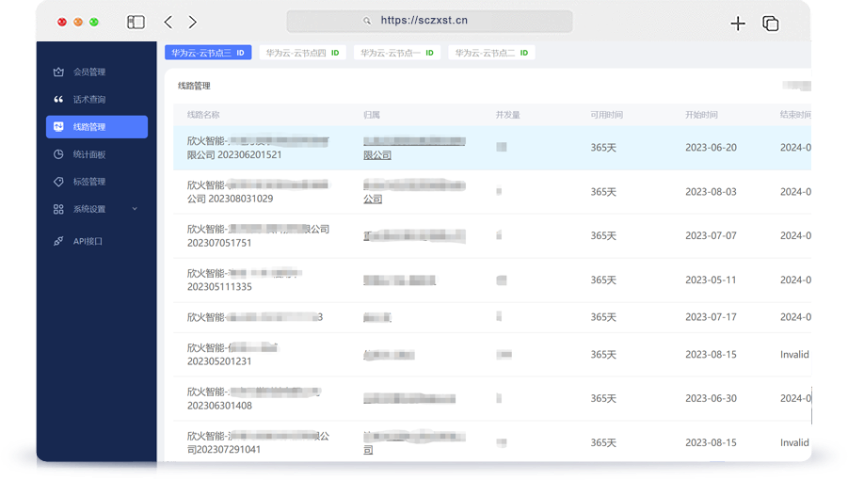Go forward using the right arrow
Viewport: 848px width, 480px height.
pos(193,22)
